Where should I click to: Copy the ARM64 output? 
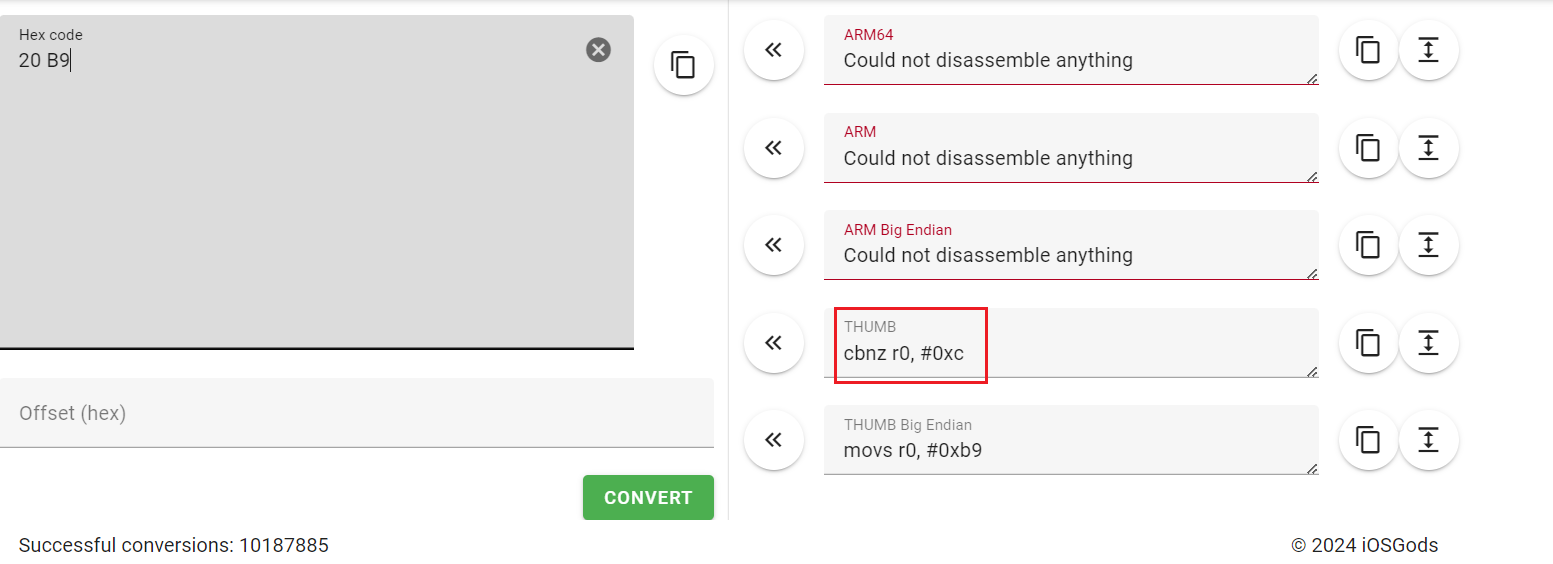(1367, 50)
